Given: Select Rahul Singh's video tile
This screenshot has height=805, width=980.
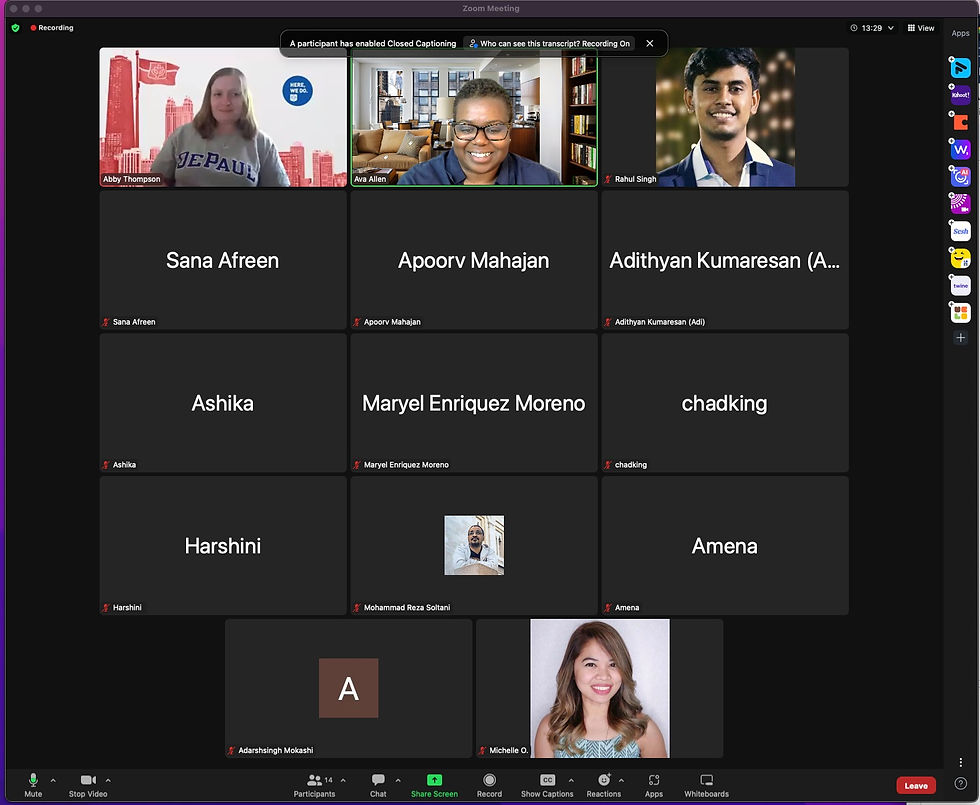Looking at the screenshot, I should coord(725,118).
